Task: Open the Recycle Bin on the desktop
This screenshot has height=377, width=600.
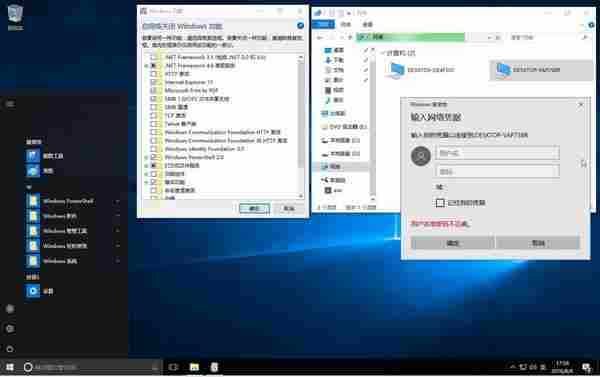Action: [15, 17]
